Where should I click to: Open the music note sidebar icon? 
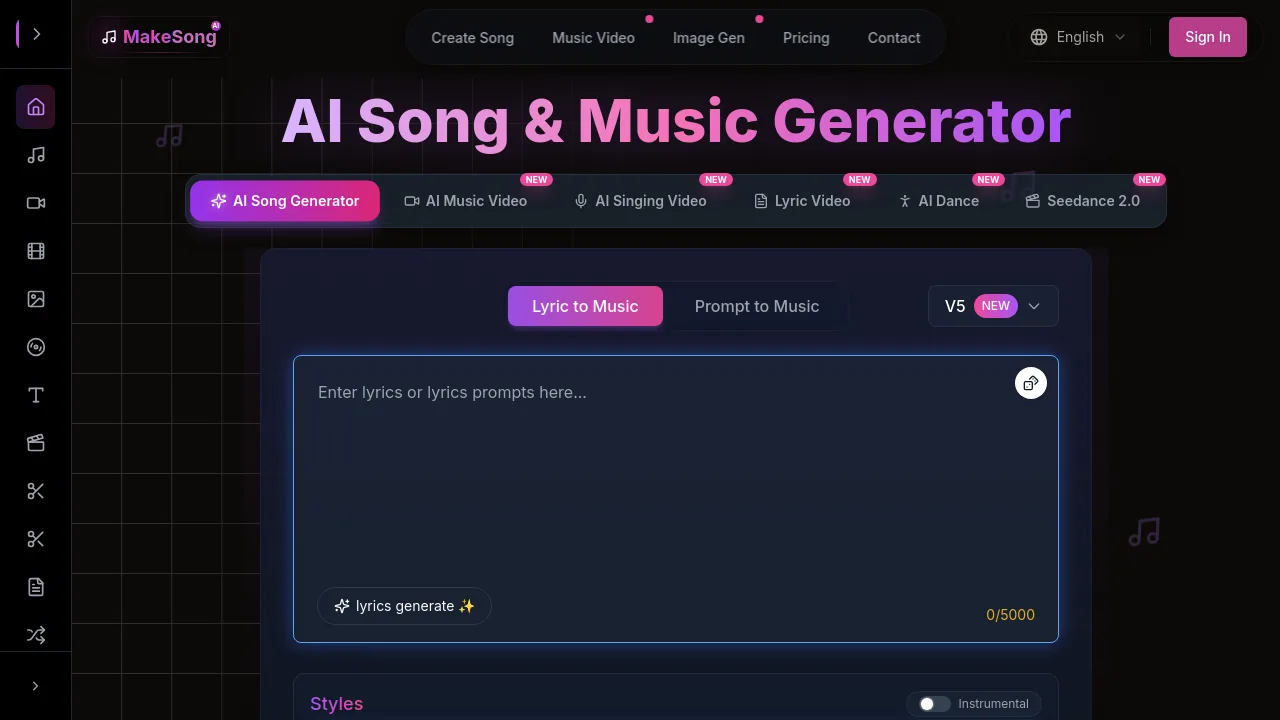tap(35, 155)
